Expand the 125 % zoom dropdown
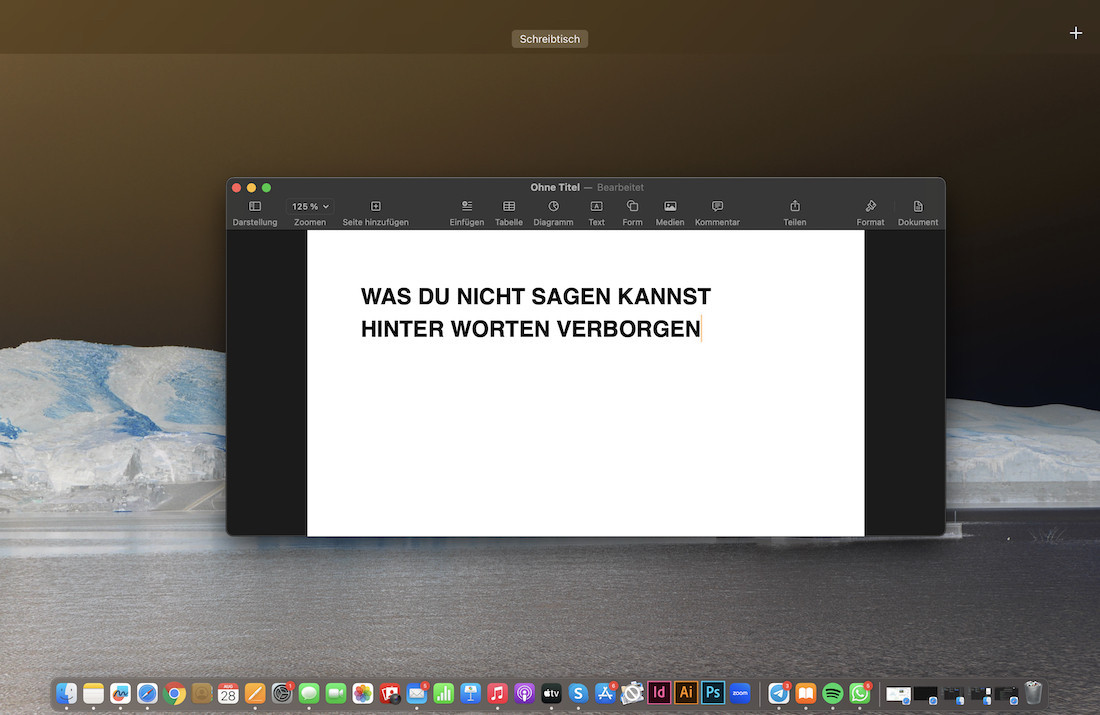The width and height of the screenshot is (1100, 715). [310, 207]
